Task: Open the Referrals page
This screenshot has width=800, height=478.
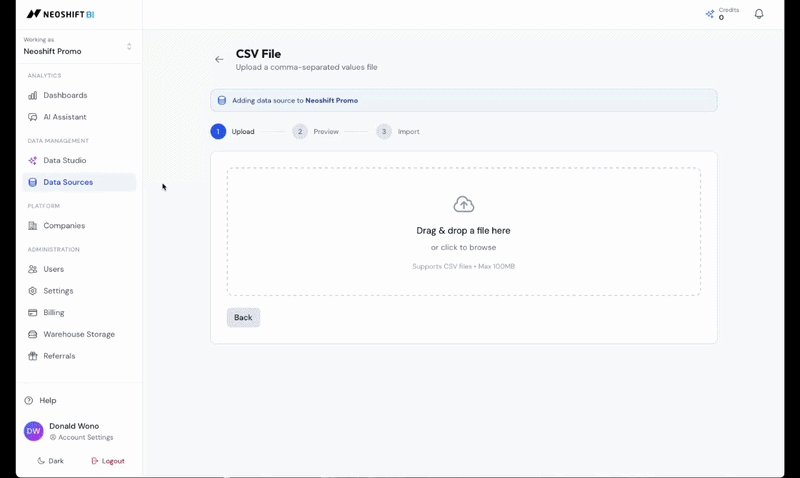Action: (59, 356)
